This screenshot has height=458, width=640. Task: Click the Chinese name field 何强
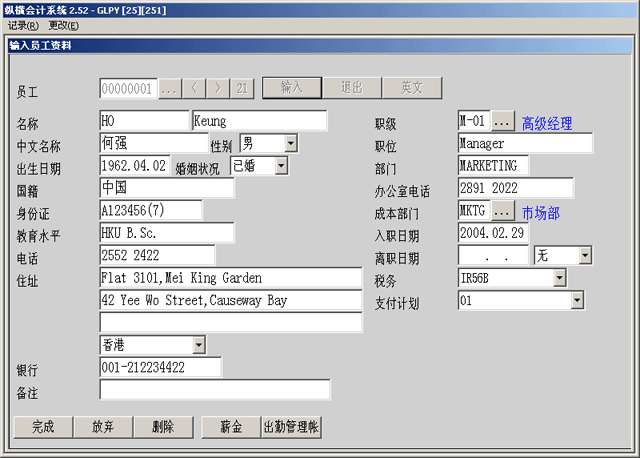(x=154, y=143)
